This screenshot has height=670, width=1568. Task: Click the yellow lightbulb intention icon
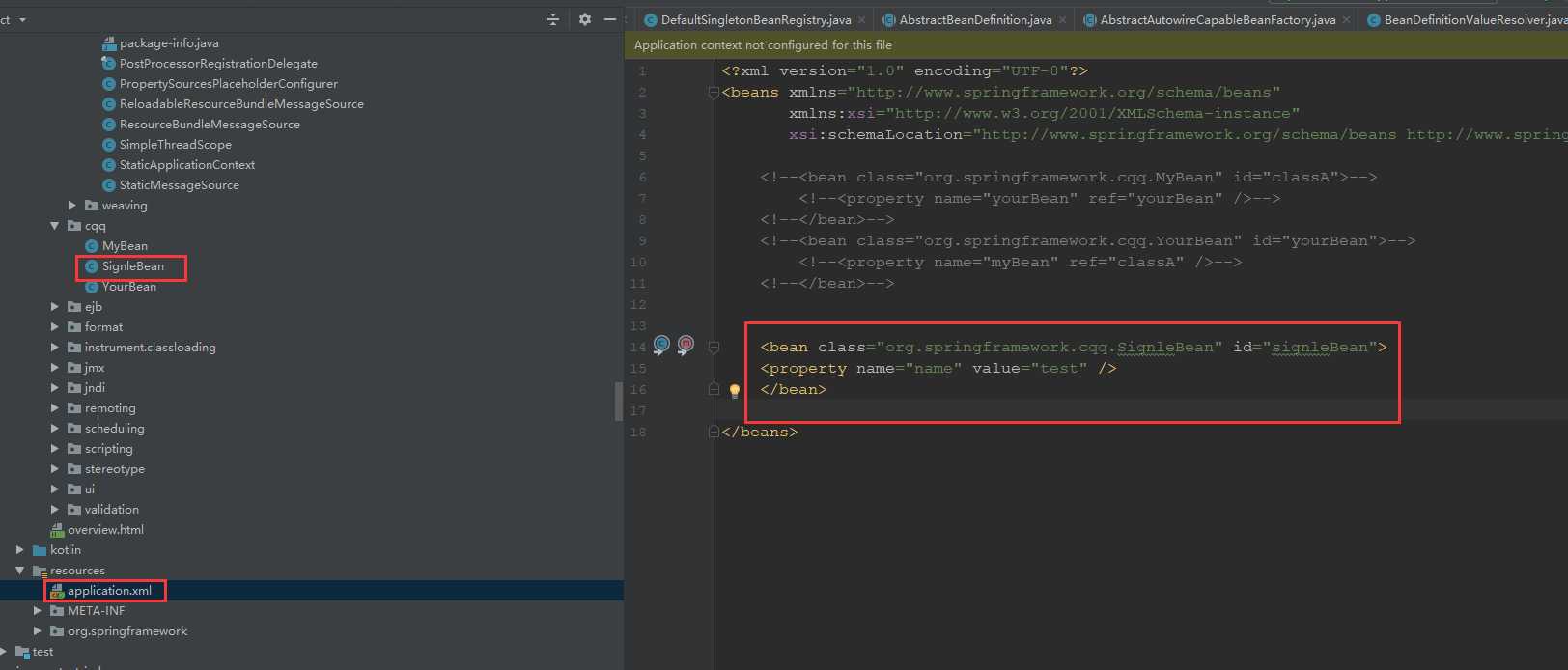click(735, 391)
